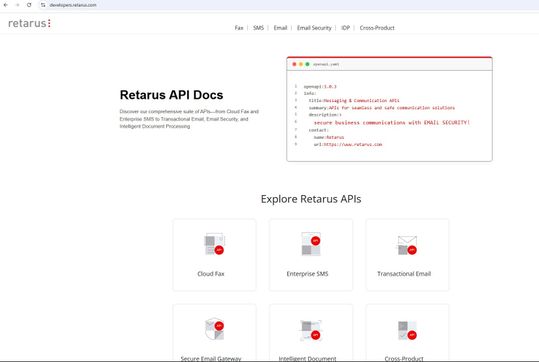Open the SMS menu item
The image size is (539, 362).
[258, 28]
